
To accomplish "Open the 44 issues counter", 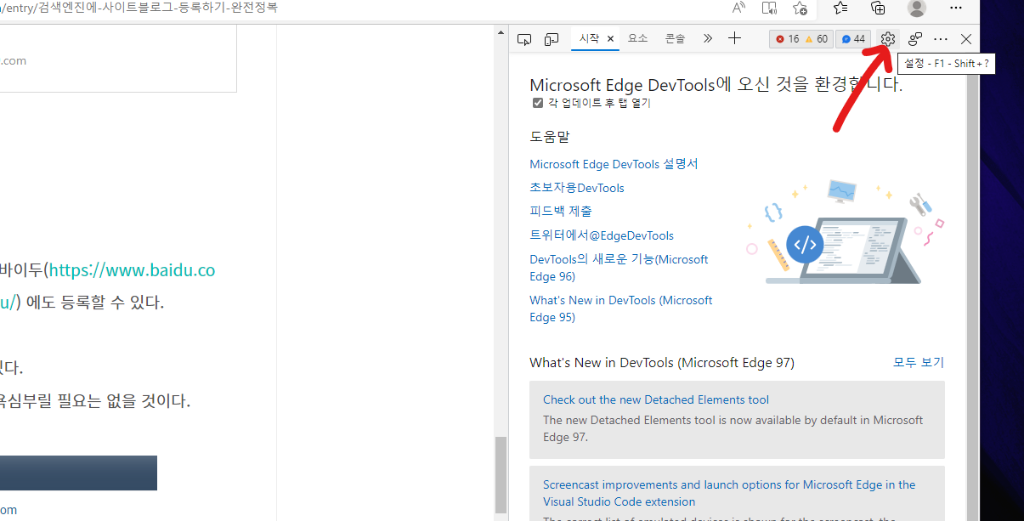I will pos(853,39).
